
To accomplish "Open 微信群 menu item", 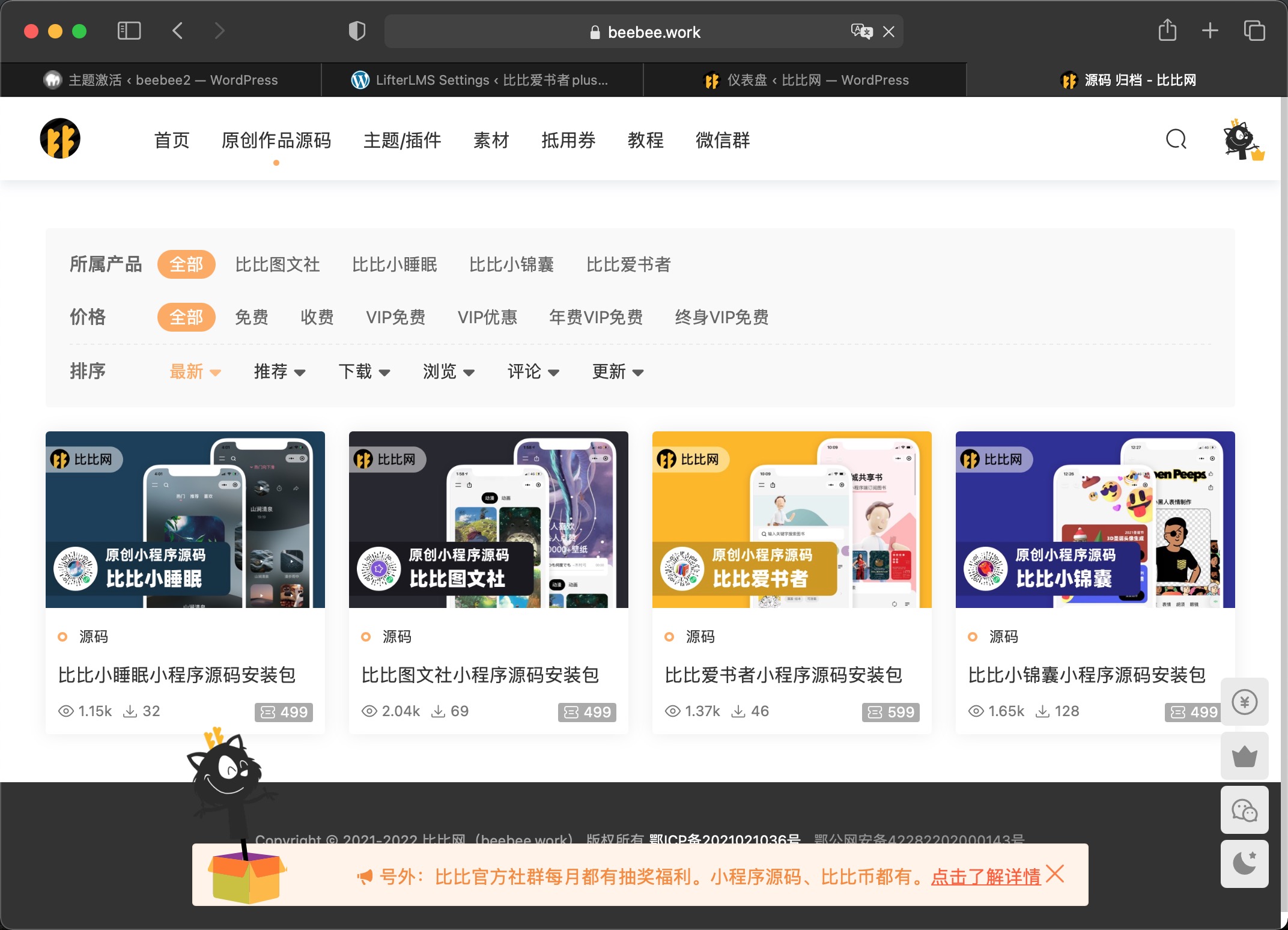I will pos(723,140).
